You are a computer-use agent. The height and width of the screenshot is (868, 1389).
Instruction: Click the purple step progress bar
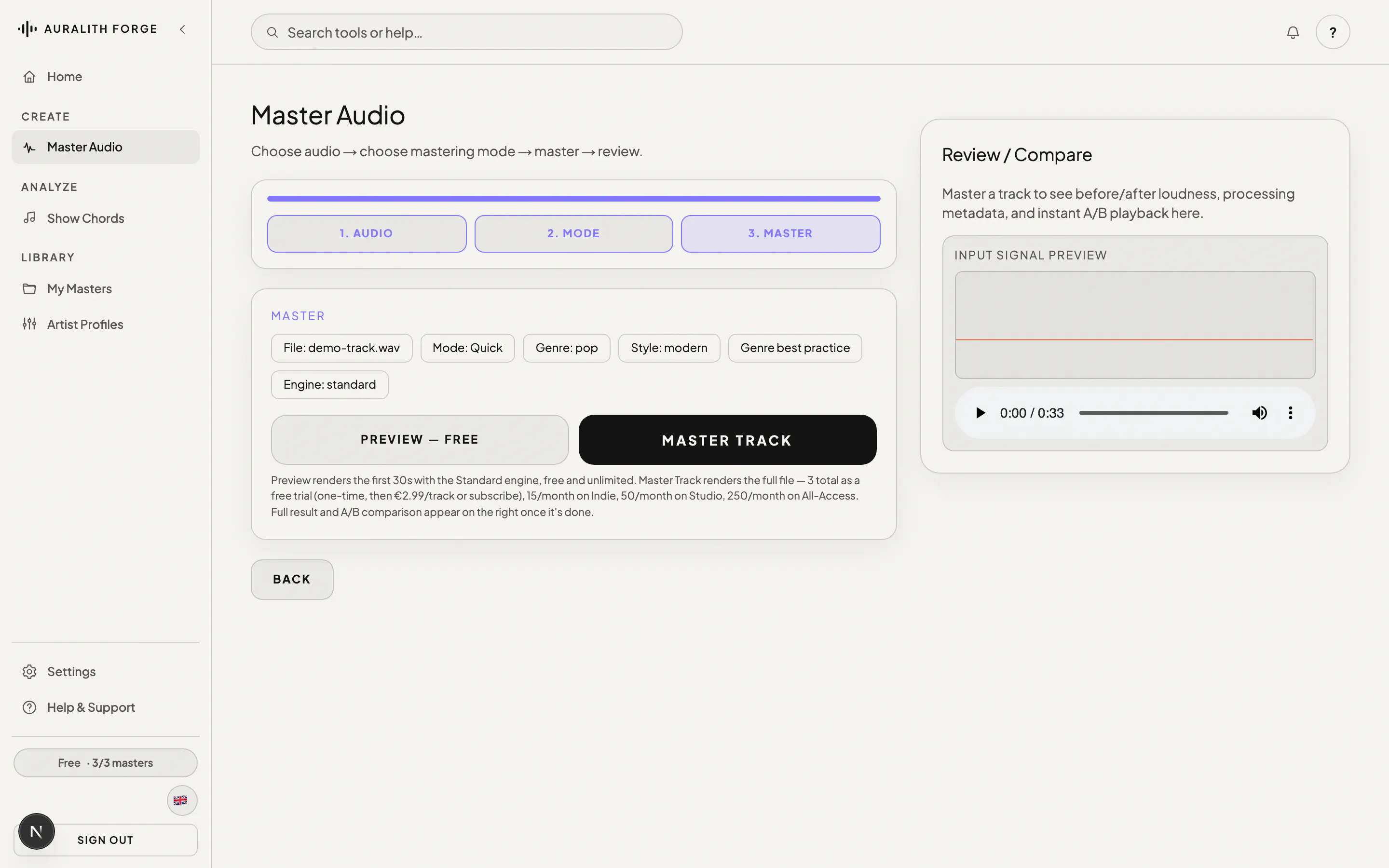point(573,199)
